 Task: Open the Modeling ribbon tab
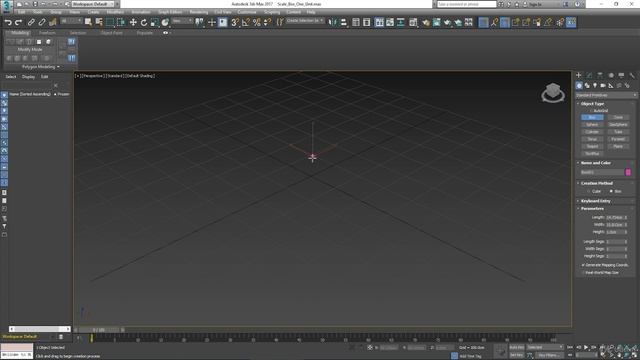(20, 33)
